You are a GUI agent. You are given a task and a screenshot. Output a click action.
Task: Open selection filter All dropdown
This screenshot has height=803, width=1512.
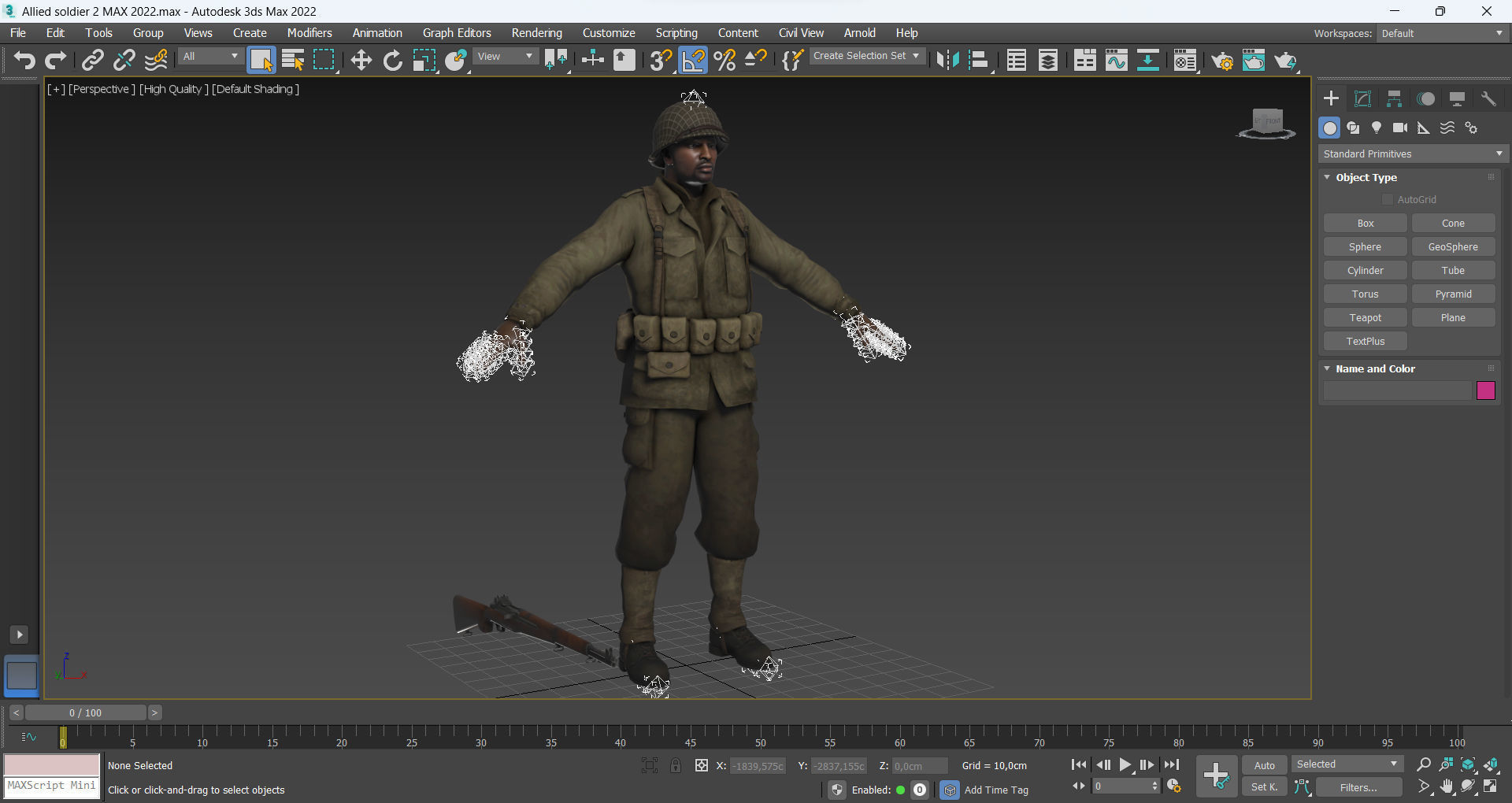(x=209, y=57)
